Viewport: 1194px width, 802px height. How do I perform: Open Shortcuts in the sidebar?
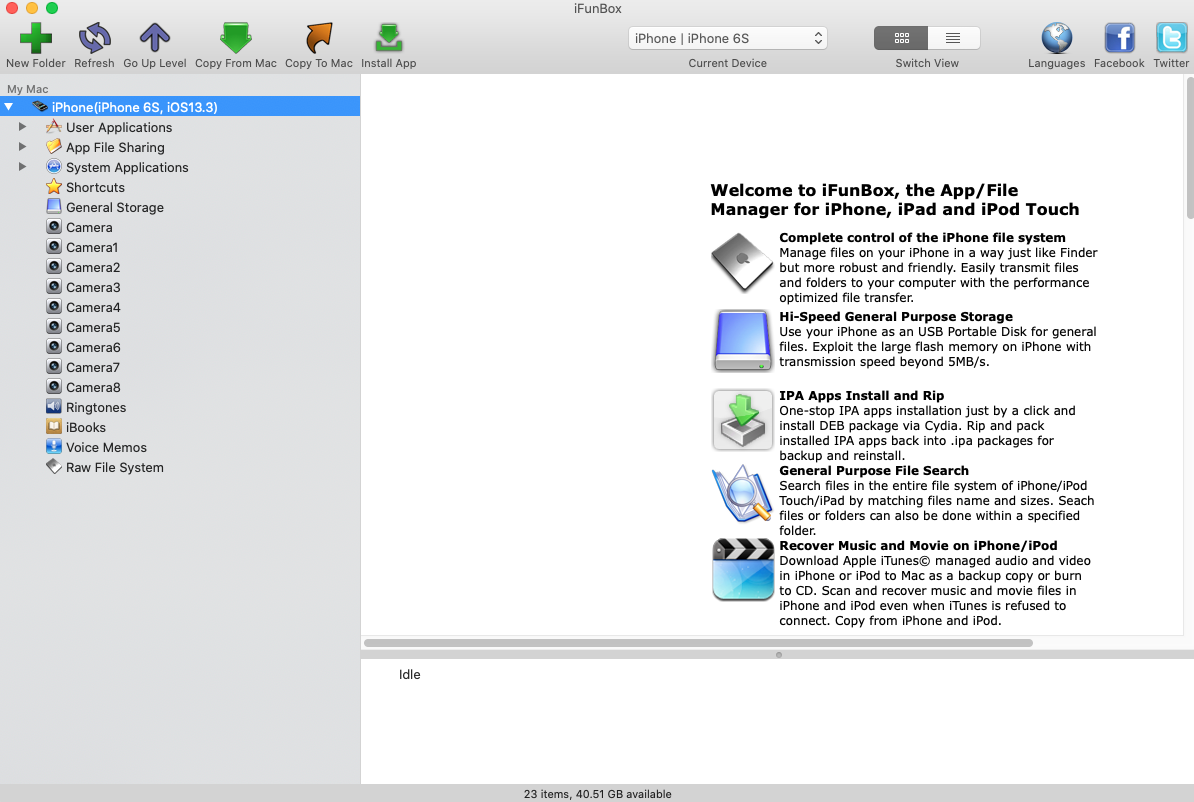click(x=95, y=187)
